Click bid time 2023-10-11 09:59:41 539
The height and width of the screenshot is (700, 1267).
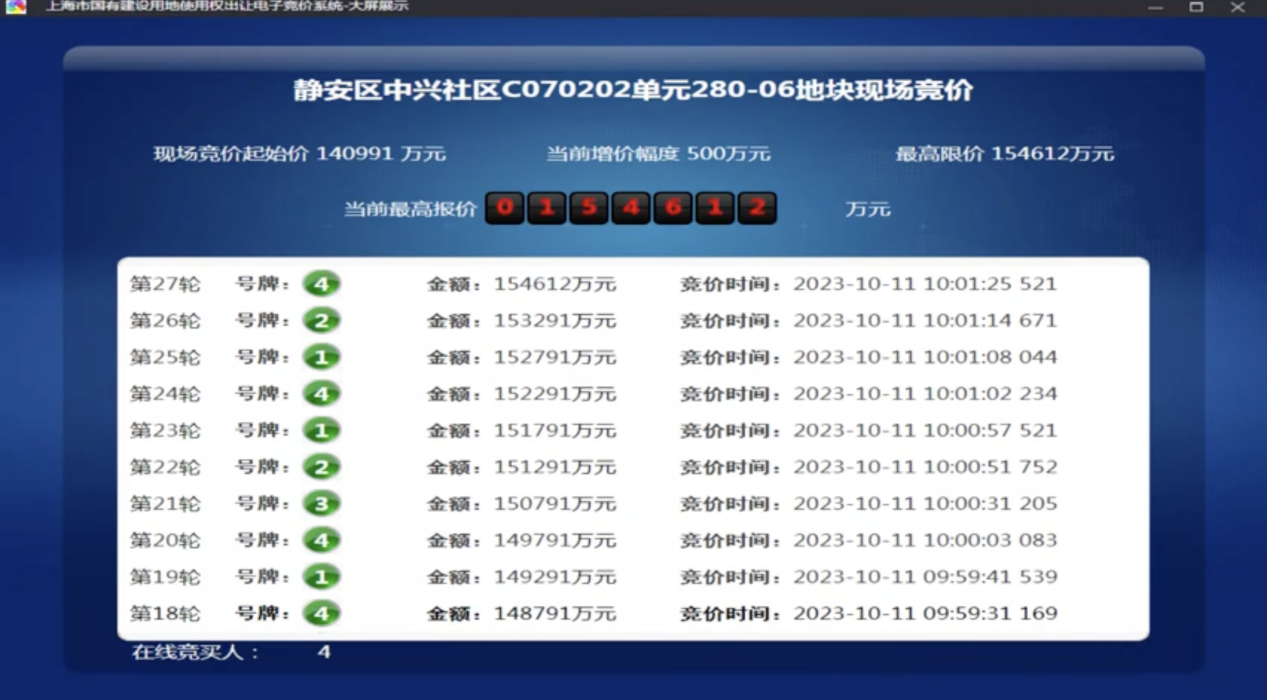coord(925,577)
